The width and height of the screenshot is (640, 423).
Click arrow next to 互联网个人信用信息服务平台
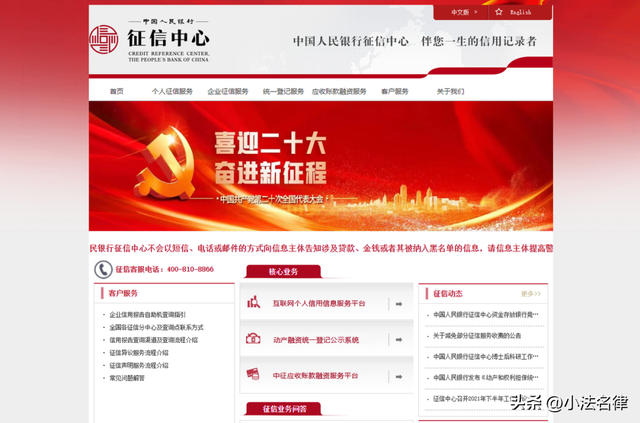[x=399, y=304]
